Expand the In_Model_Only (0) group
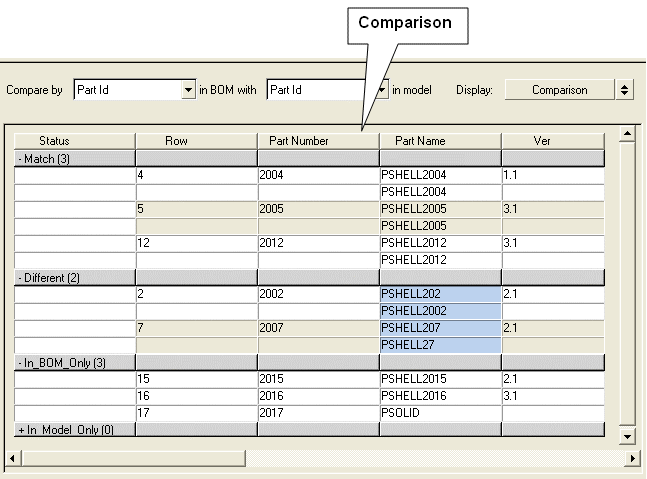Screen dimensions: 647x479 coord(21,430)
